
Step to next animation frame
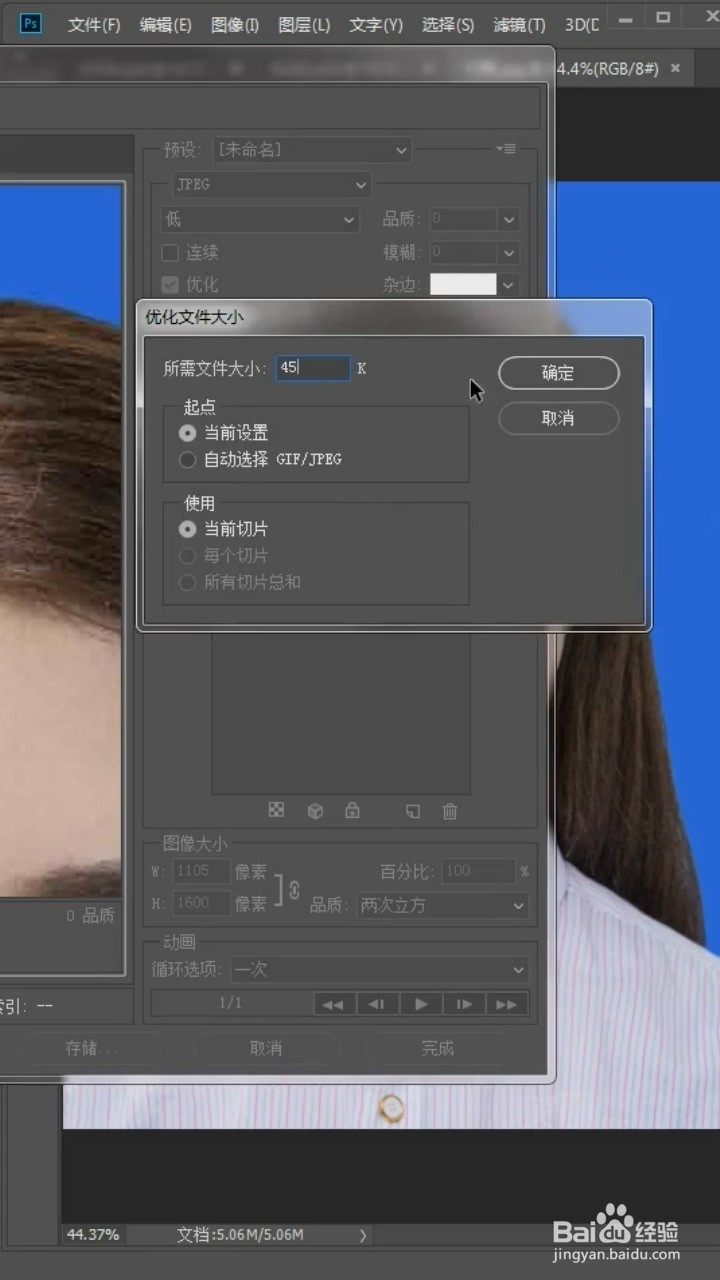[464, 1004]
